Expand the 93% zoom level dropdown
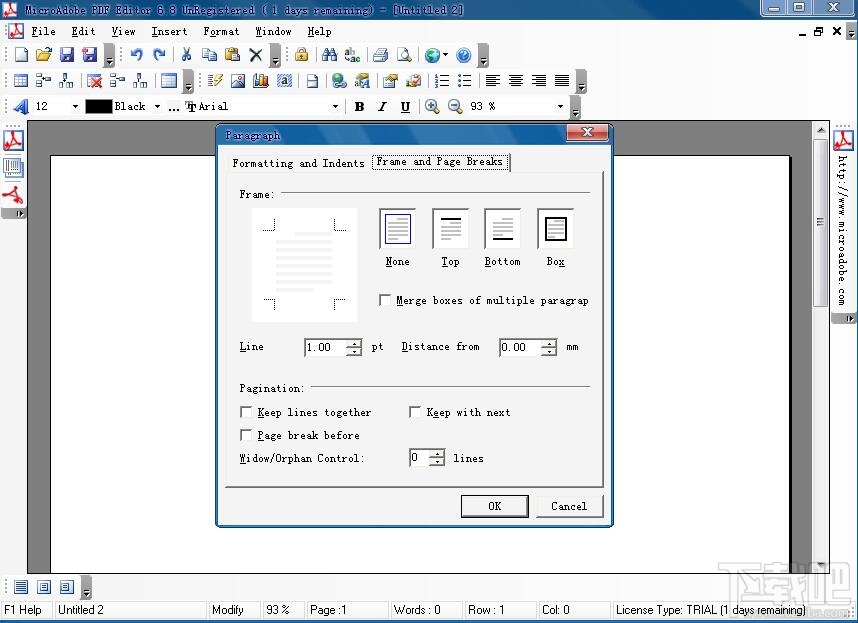This screenshot has height=623, width=858. pos(560,106)
